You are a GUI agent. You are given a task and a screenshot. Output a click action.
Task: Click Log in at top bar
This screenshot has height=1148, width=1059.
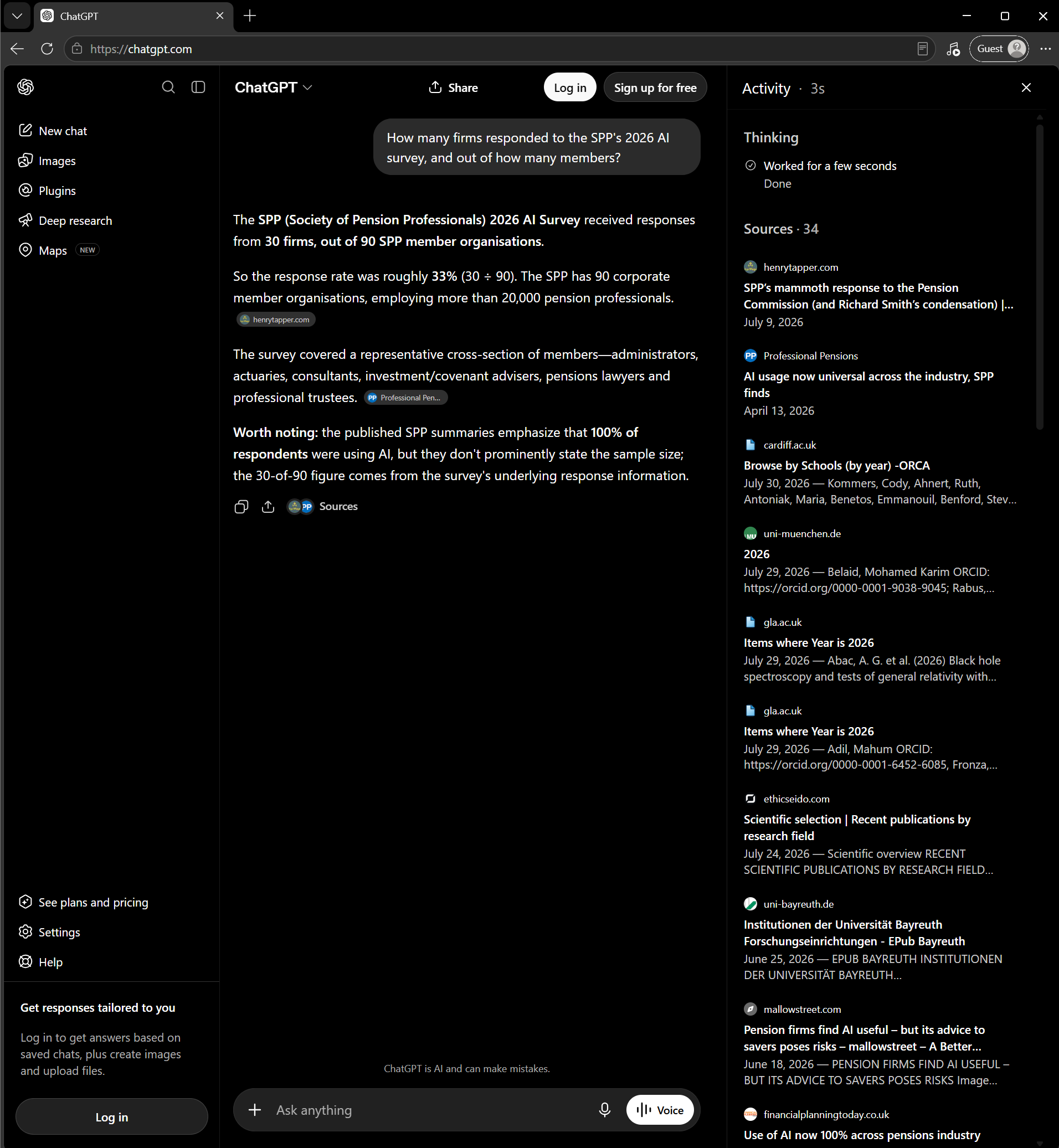pyautogui.click(x=569, y=87)
